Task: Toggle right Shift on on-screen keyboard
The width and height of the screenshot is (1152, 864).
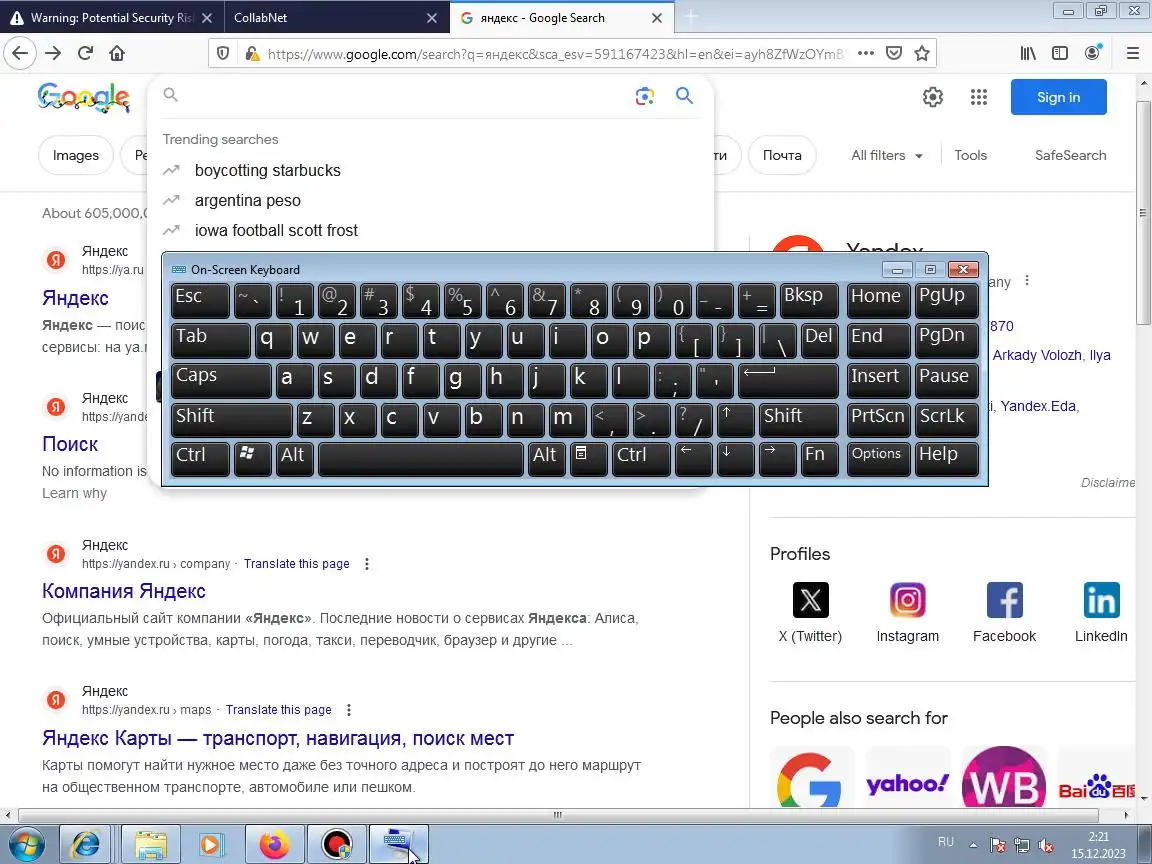Action: [x=798, y=420]
